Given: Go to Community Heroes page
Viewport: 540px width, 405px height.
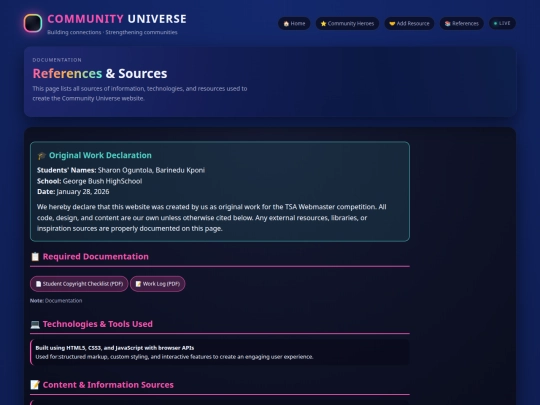Looking at the screenshot, I should click(347, 23).
